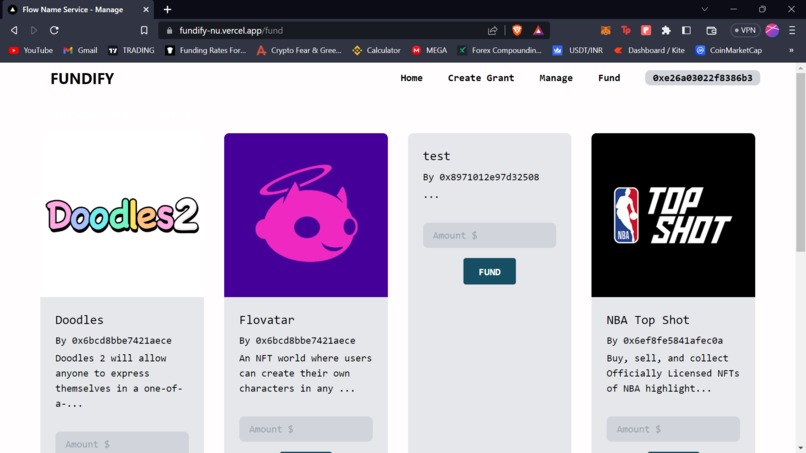Open the Calculator bookmark
Image resolution: width=806 pixels, height=453 pixels.
point(376,50)
